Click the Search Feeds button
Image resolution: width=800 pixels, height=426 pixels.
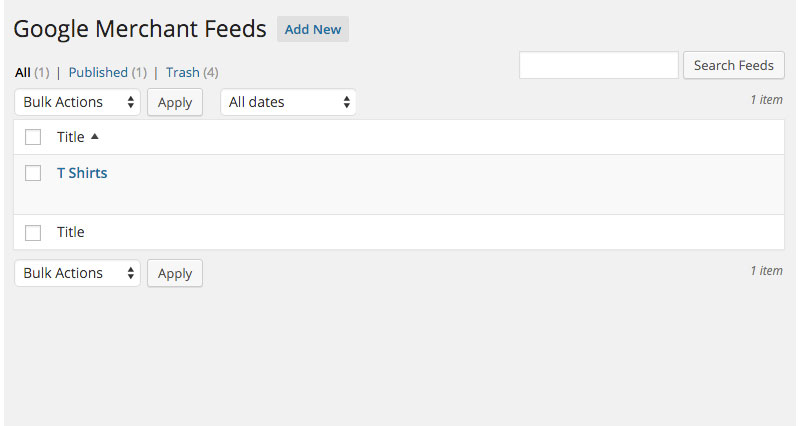coord(734,65)
